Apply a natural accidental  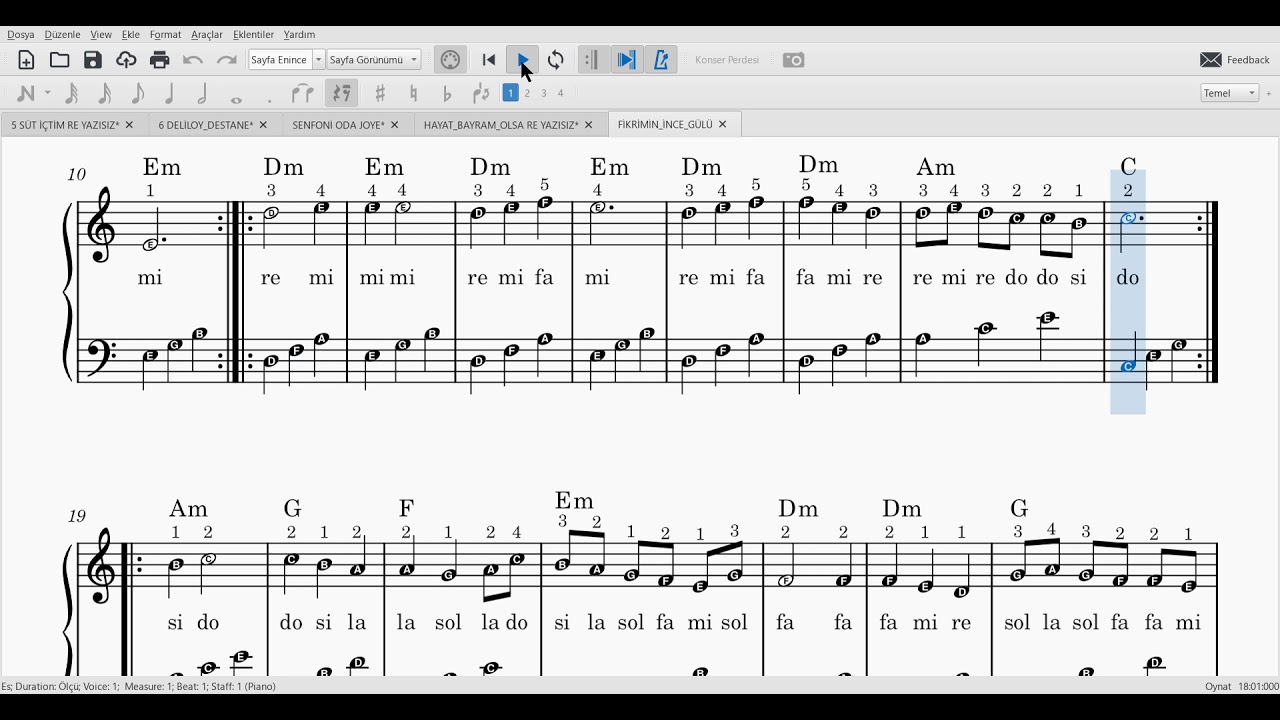(x=413, y=93)
